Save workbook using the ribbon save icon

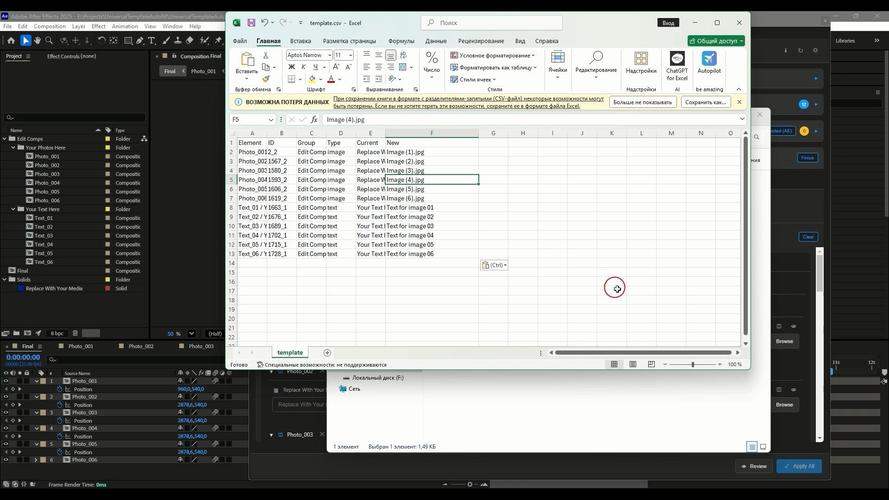251,23
